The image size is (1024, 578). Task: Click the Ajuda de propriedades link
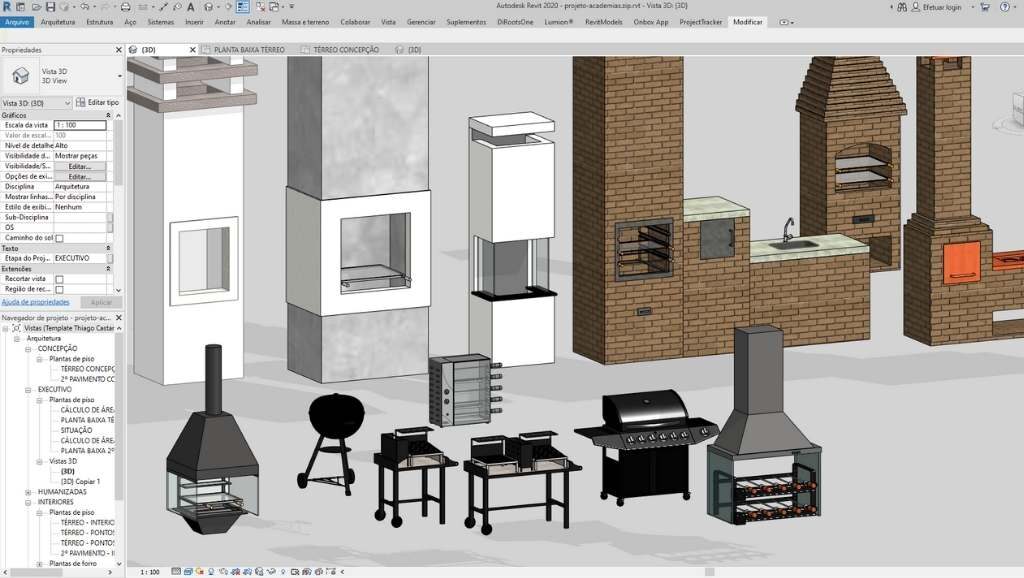tap(35, 301)
